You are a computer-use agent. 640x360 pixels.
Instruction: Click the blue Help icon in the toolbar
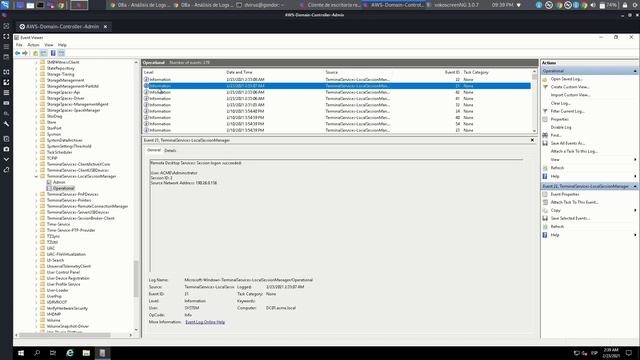(53, 53)
